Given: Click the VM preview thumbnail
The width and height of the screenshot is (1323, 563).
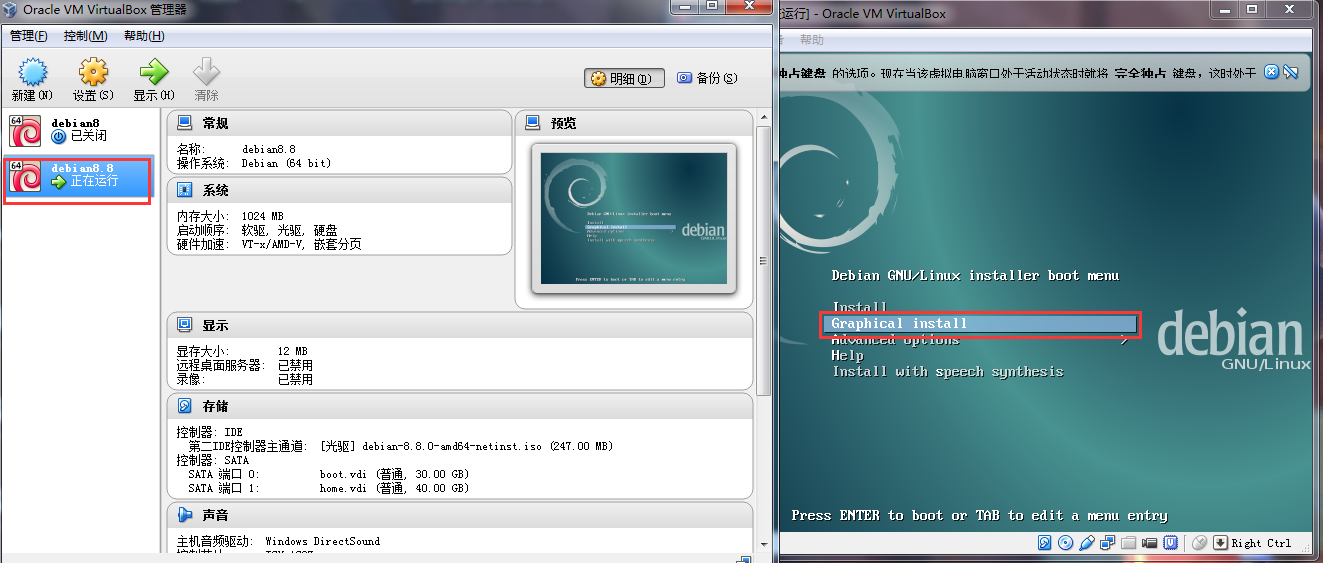Looking at the screenshot, I should click(634, 219).
